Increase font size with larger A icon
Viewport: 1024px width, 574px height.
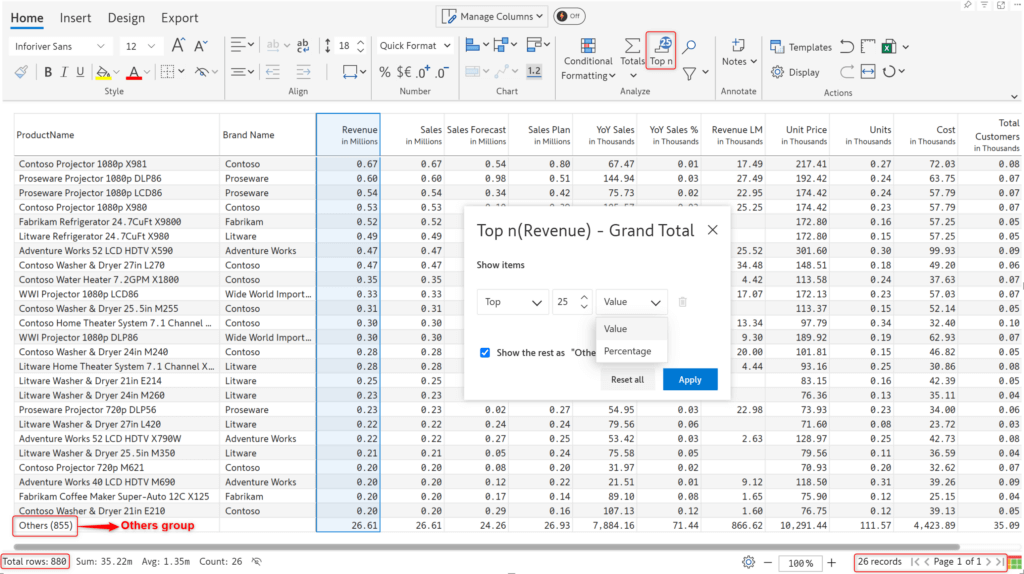pyautogui.click(x=177, y=46)
